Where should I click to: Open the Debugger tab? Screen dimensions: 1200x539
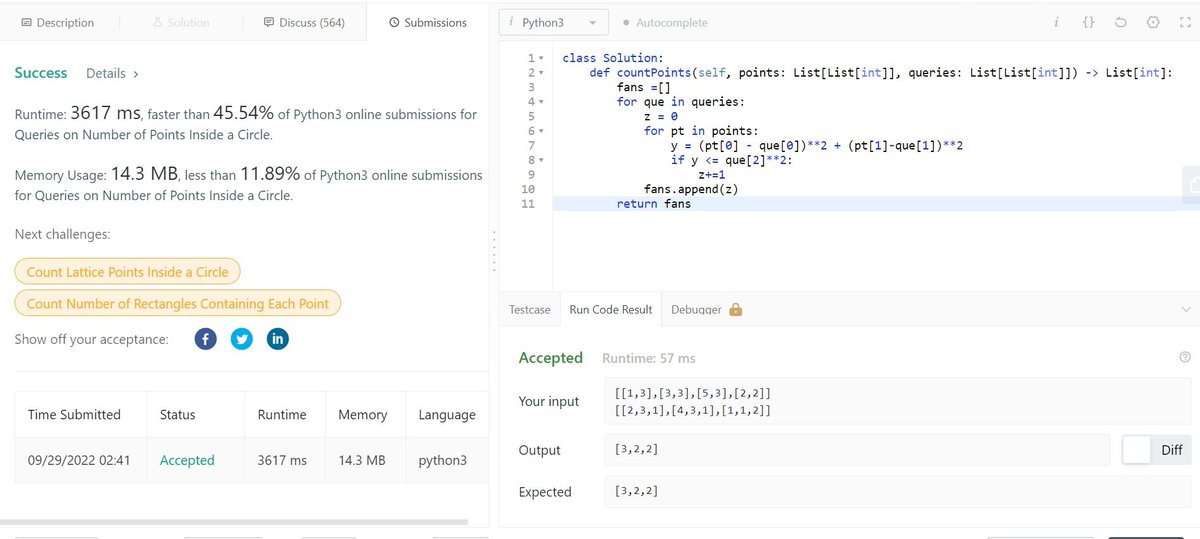706,309
